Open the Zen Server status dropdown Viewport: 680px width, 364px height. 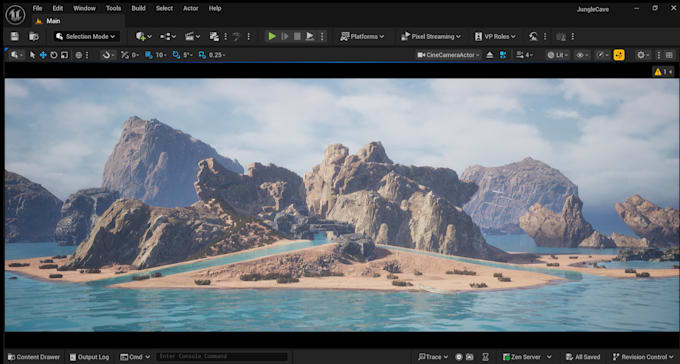click(x=527, y=357)
